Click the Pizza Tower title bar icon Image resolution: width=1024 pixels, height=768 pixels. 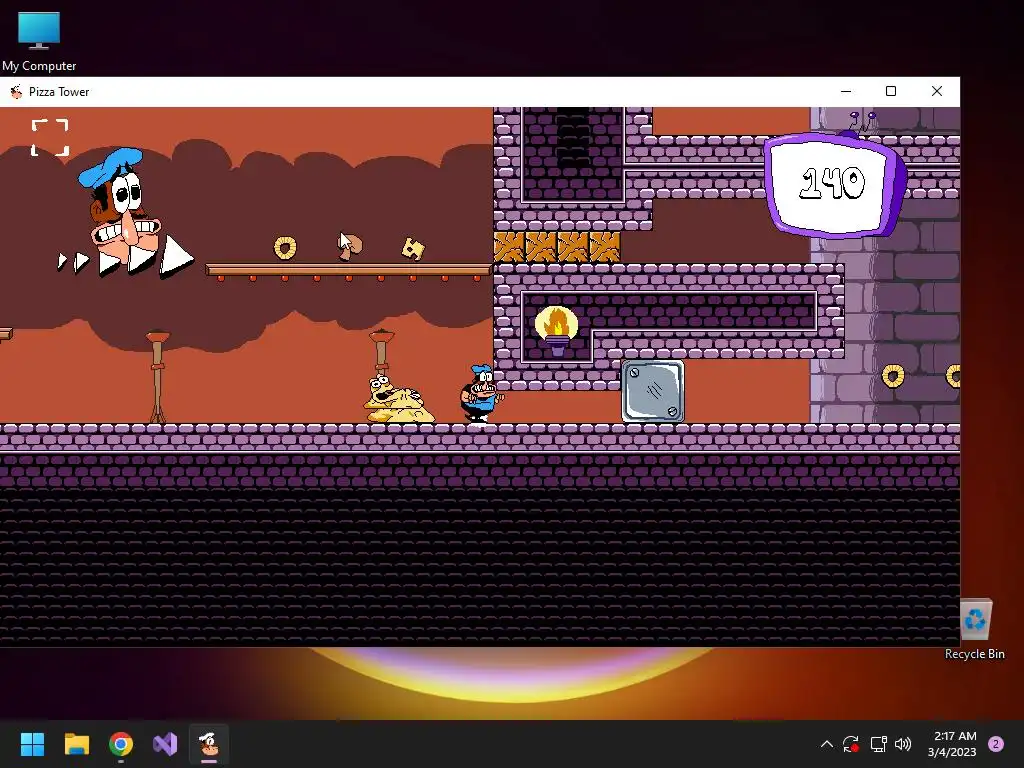[16, 92]
